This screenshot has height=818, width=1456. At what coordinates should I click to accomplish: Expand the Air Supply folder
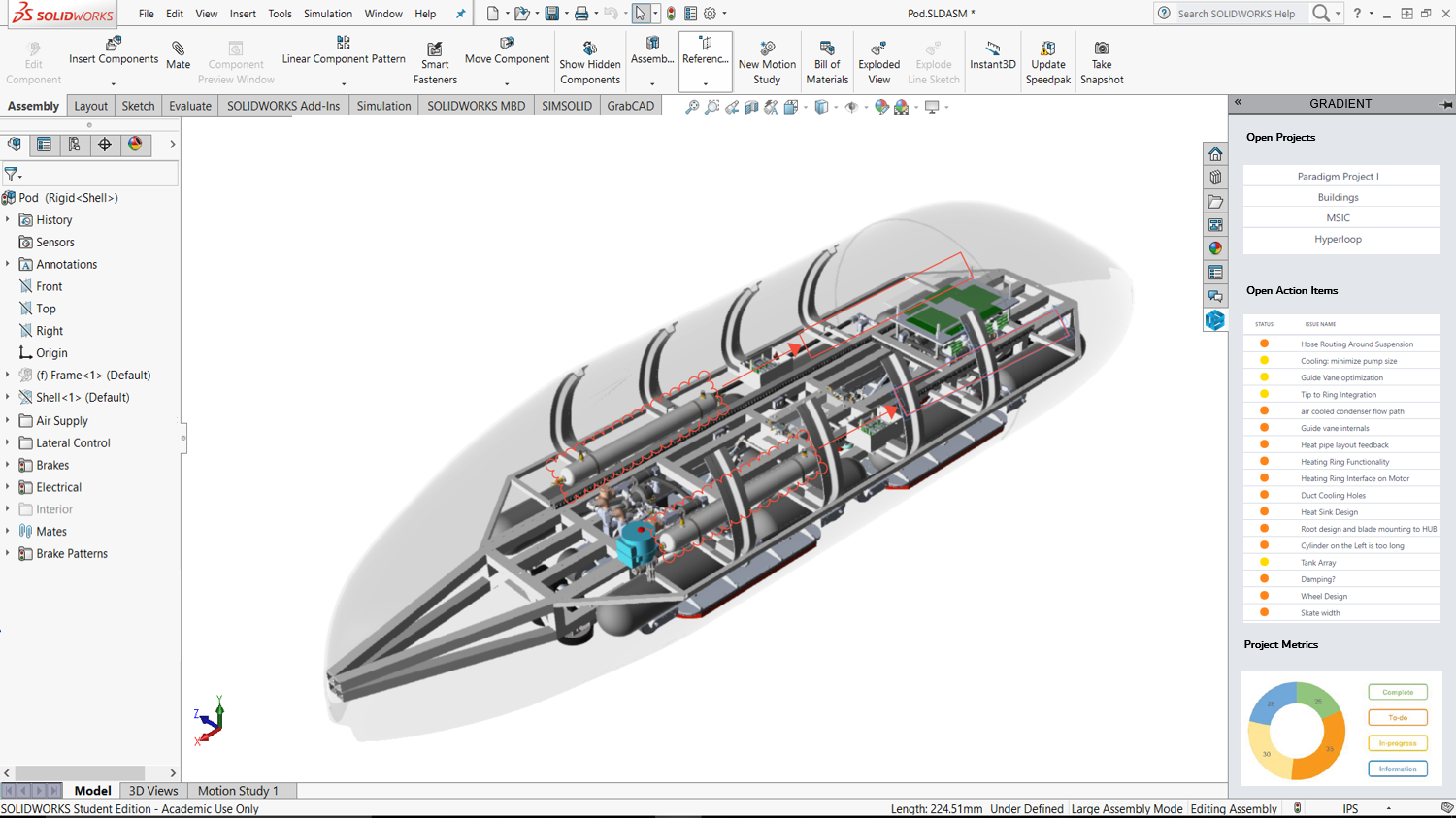8,420
